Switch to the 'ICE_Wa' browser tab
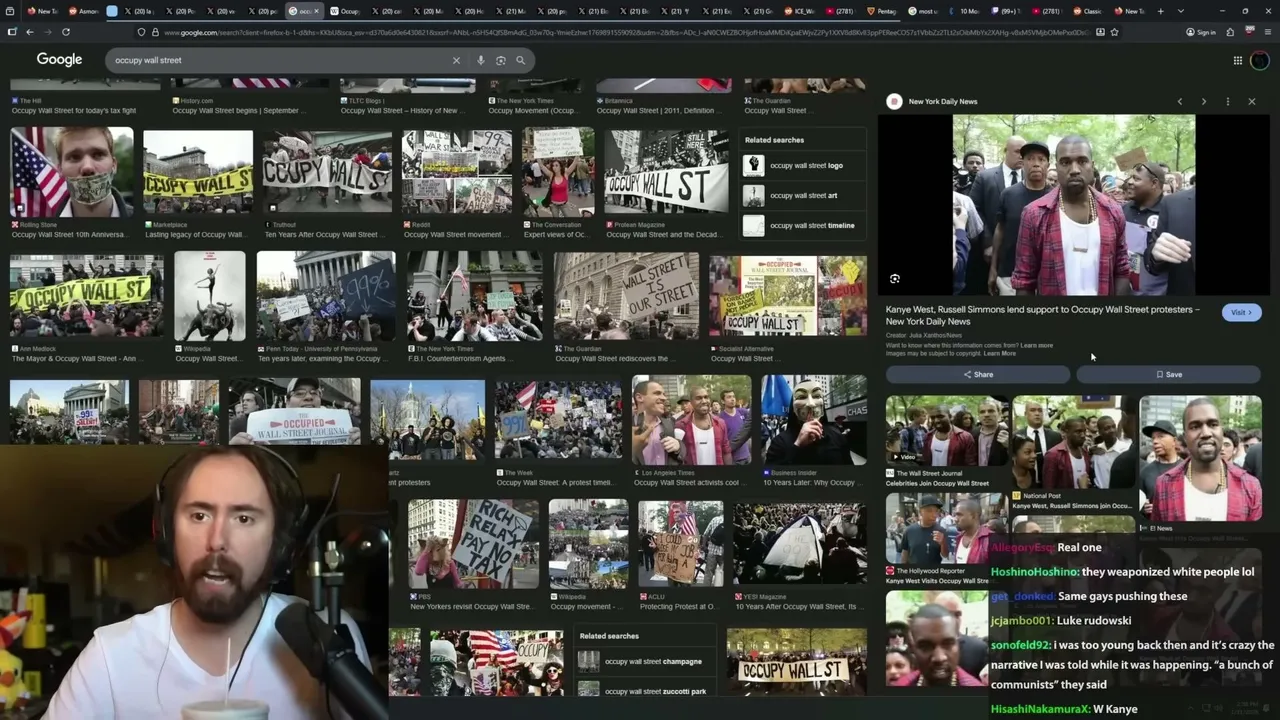1280x720 pixels. point(798,11)
